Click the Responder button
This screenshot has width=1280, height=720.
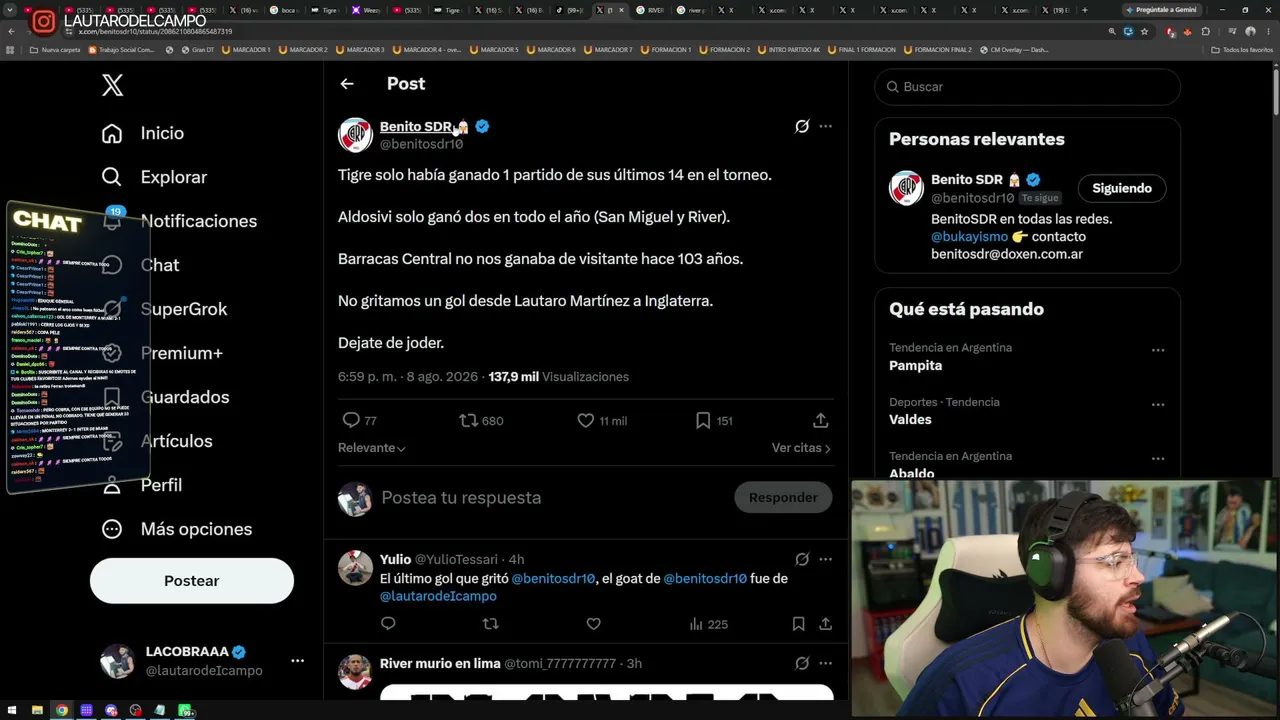(783, 498)
